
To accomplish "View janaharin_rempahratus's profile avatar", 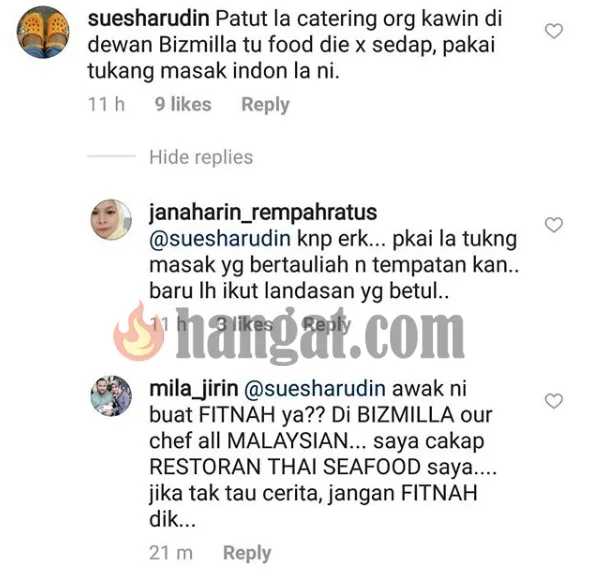I will click(111, 220).
